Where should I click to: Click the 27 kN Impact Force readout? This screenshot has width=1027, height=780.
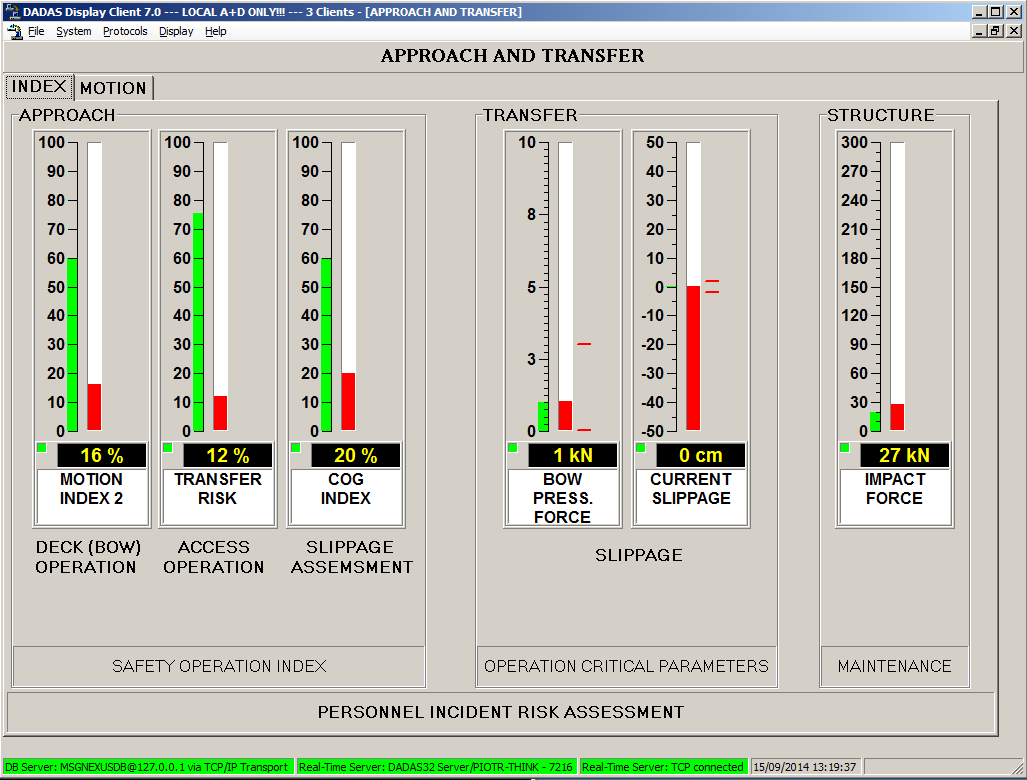coord(904,456)
